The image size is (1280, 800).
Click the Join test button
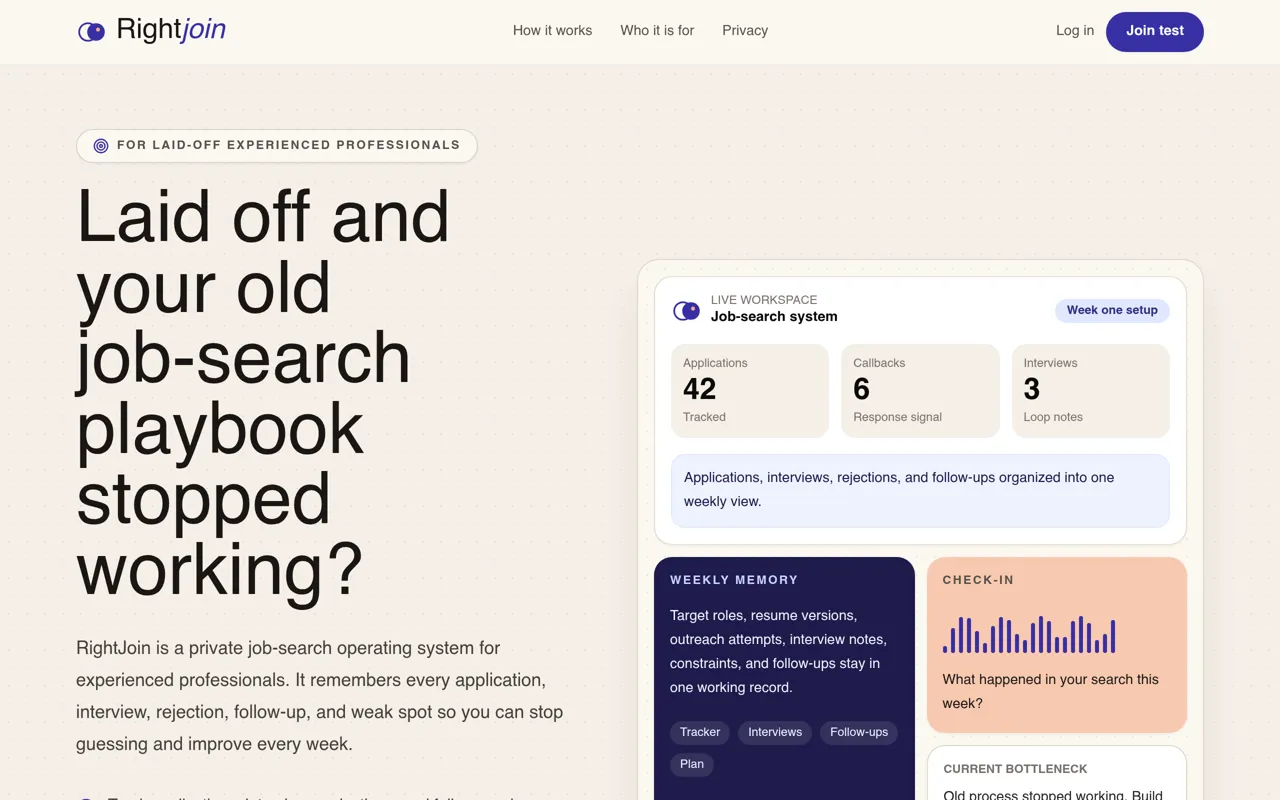(x=1155, y=31)
